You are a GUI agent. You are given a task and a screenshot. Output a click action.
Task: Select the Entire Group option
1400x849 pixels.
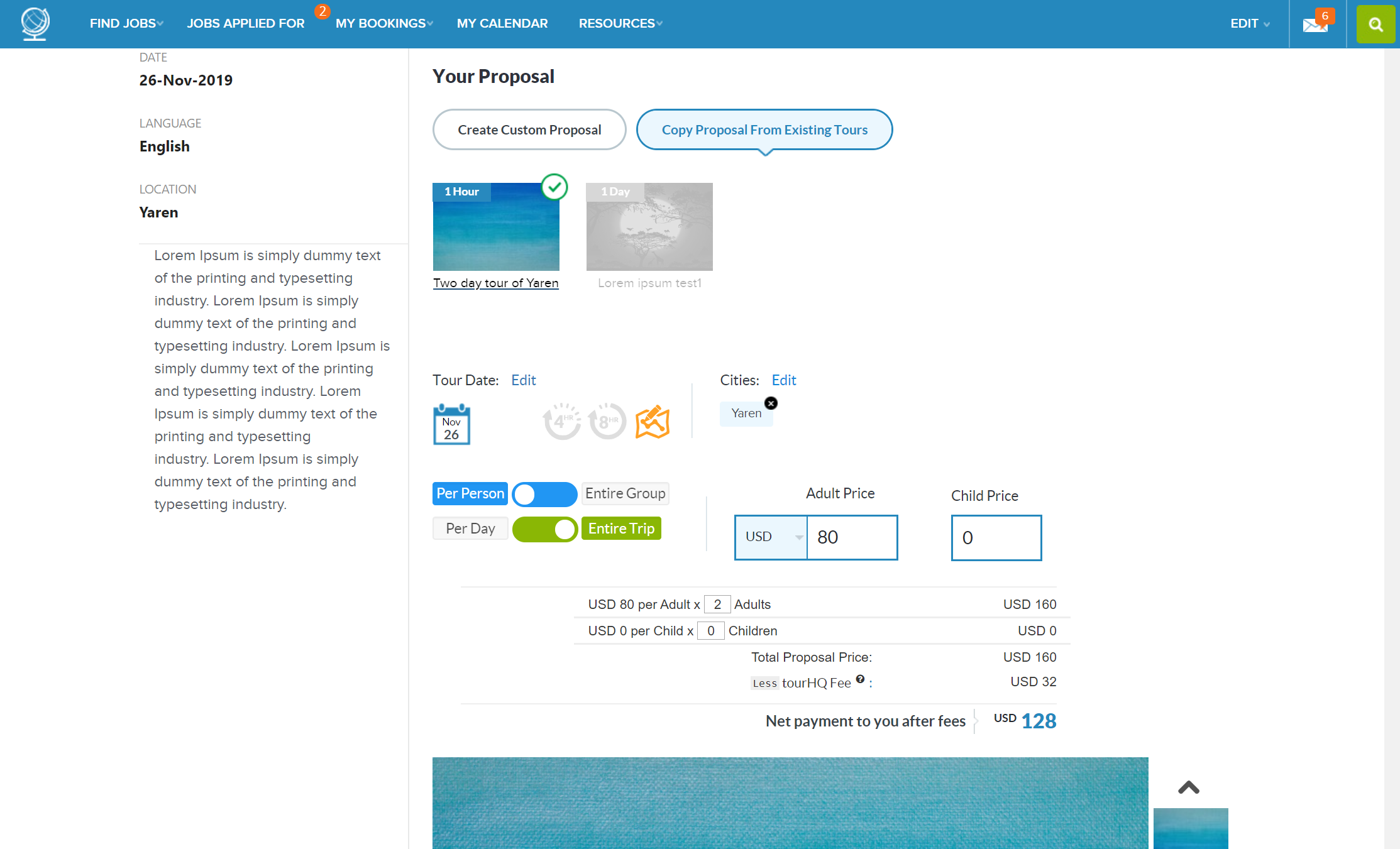[x=625, y=494]
